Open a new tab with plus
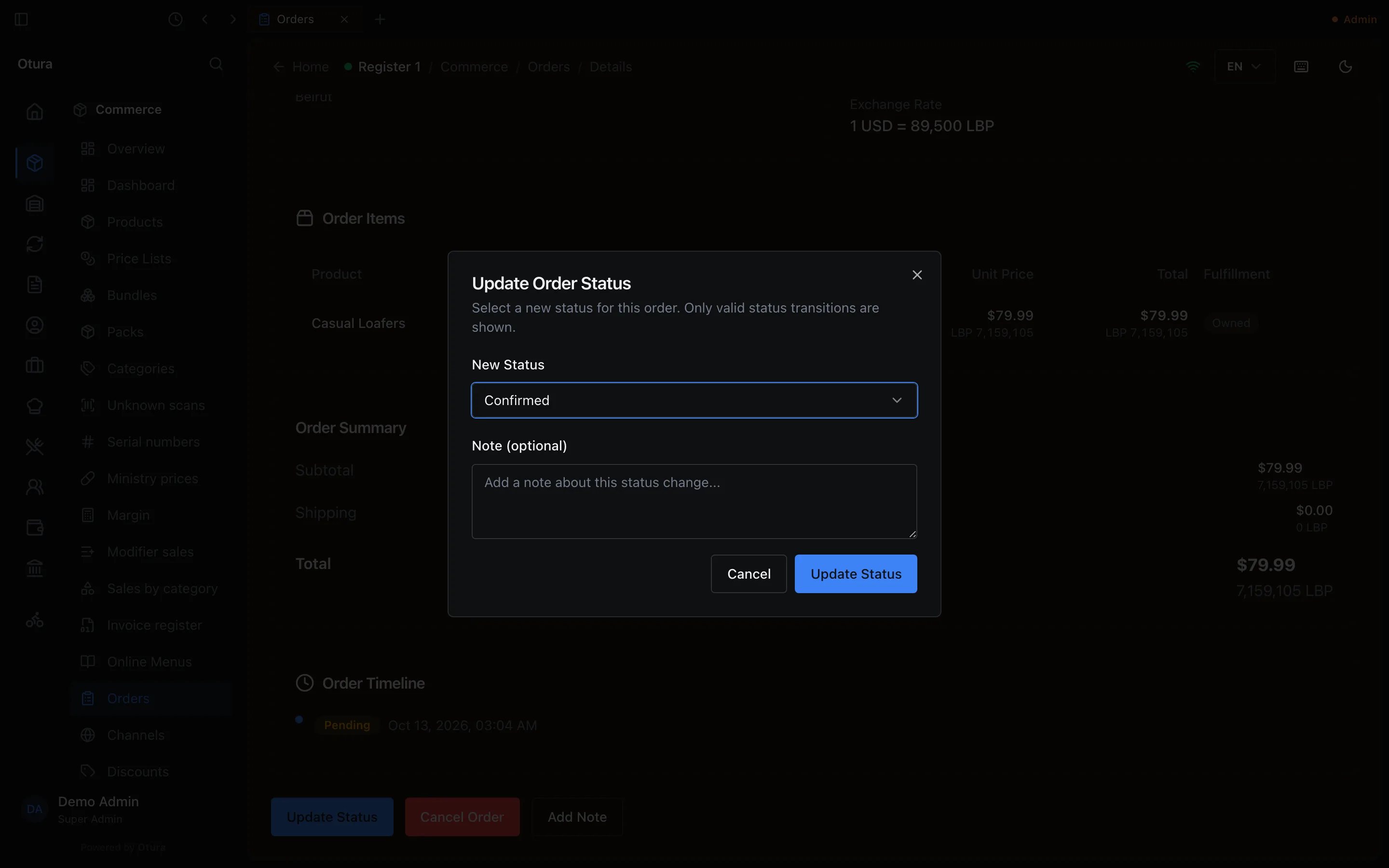1389x868 pixels. (x=380, y=19)
